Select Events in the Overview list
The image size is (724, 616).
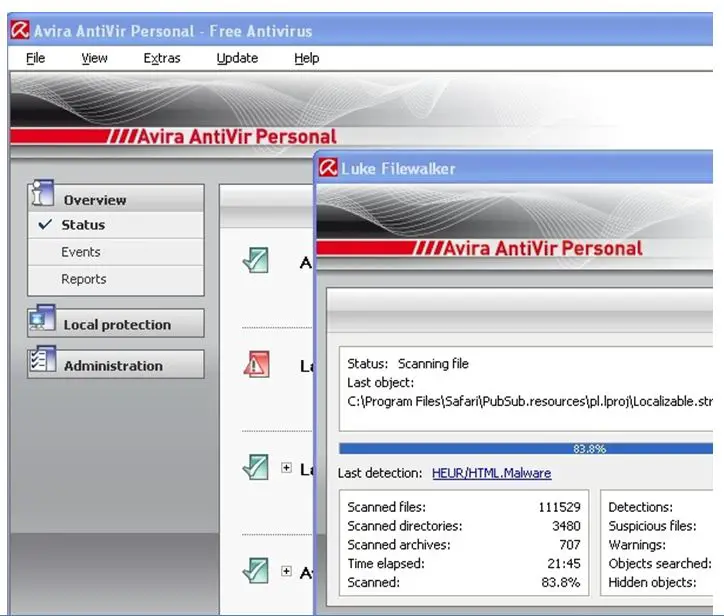[x=116, y=252]
